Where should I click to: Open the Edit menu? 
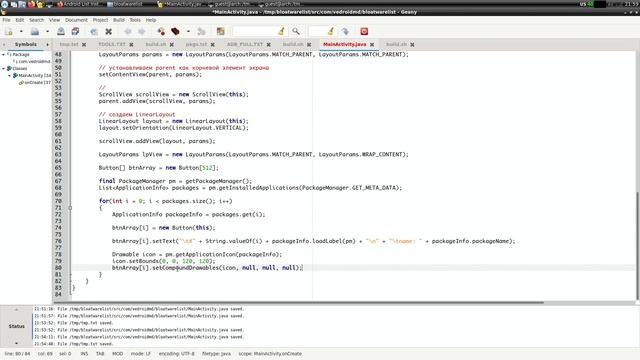click(20, 20)
